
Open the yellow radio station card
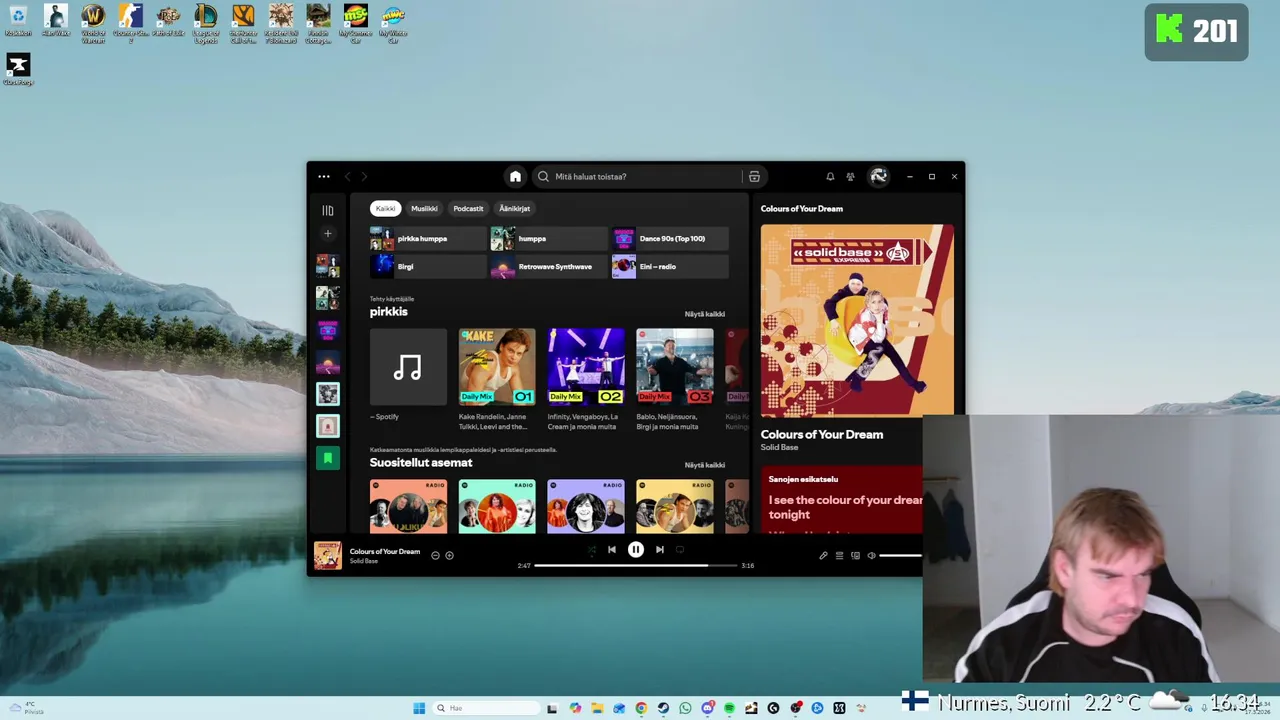675,506
